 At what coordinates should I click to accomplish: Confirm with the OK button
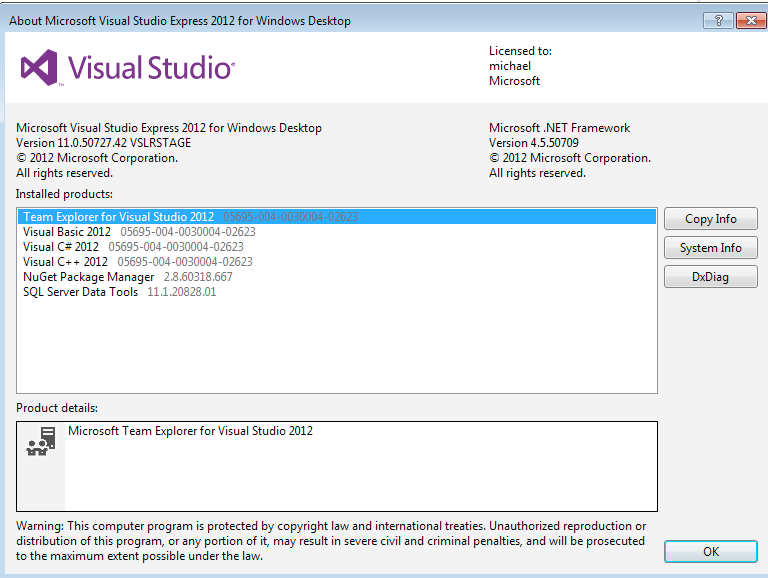(711, 552)
